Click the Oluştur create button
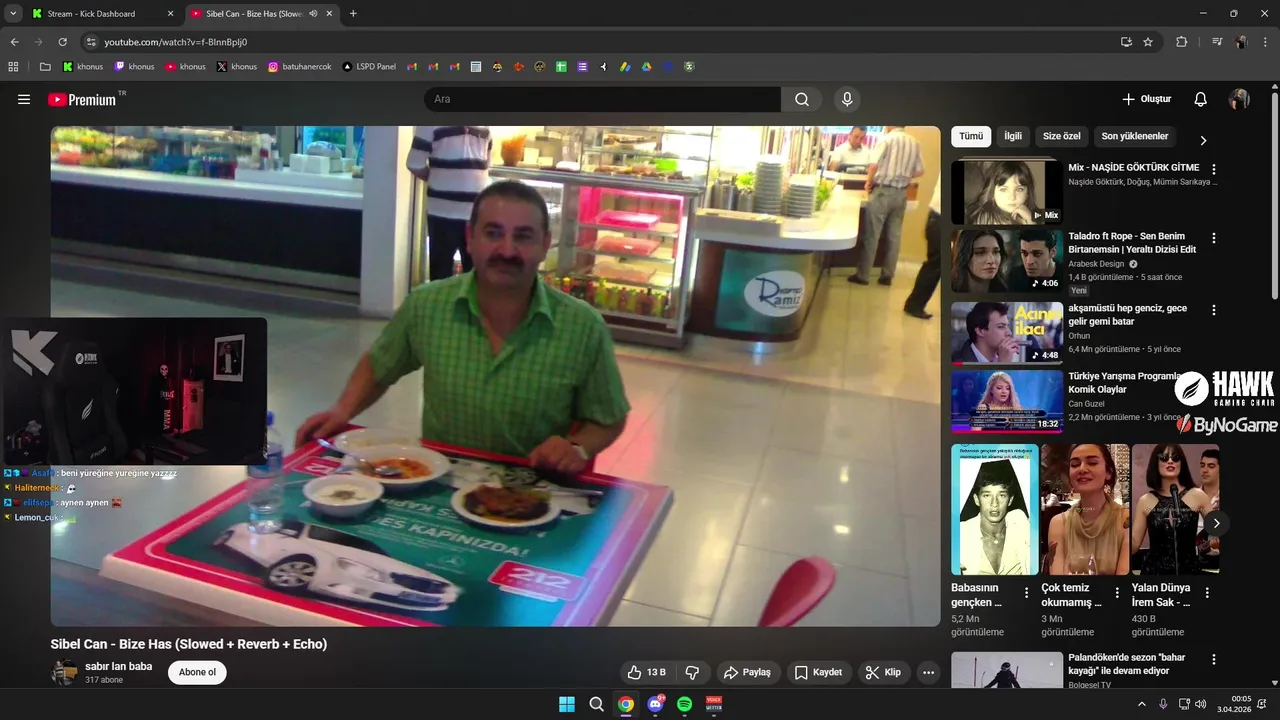This screenshot has width=1280, height=720. point(1146,99)
